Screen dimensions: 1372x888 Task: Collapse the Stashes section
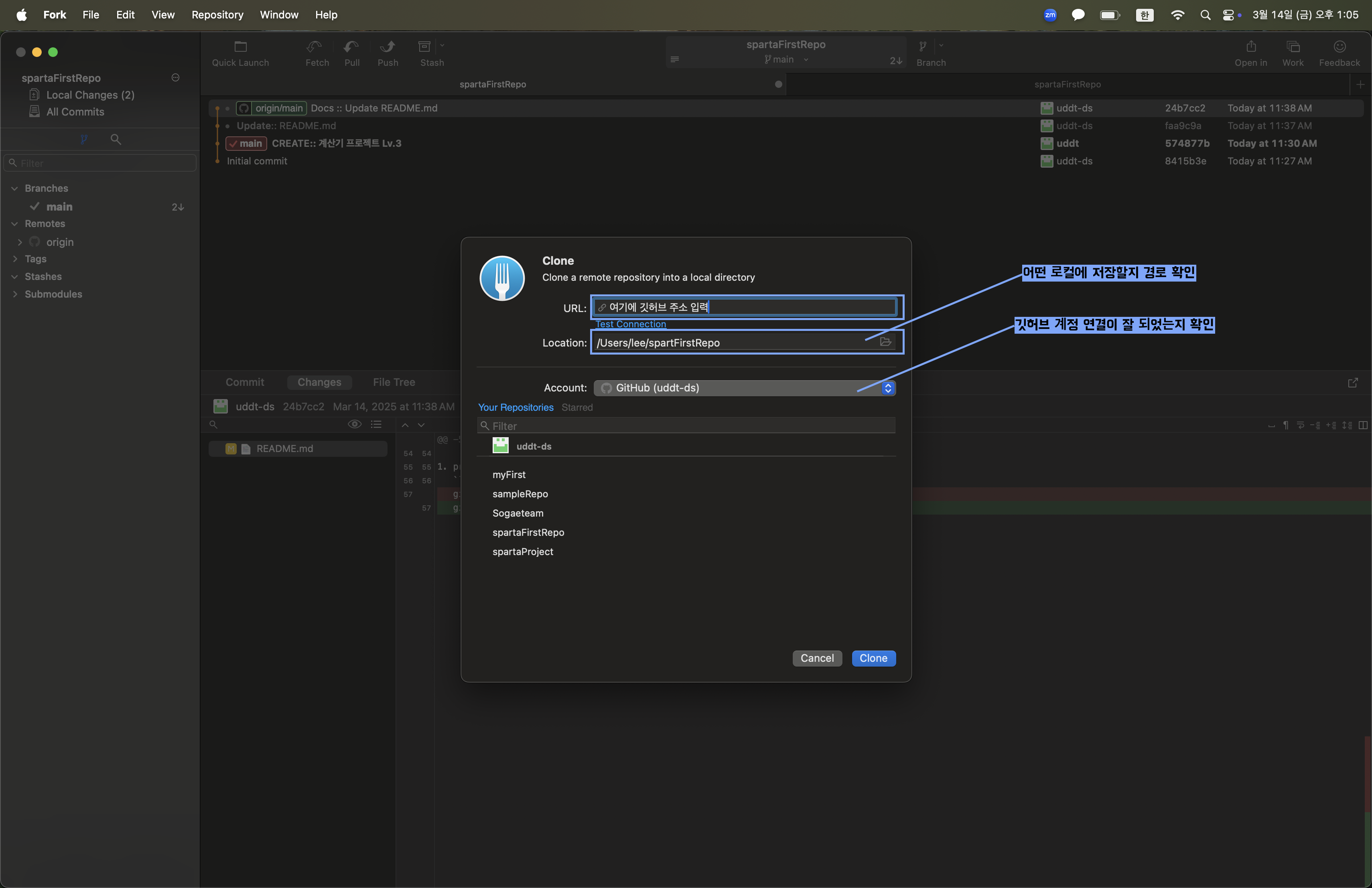pos(14,277)
